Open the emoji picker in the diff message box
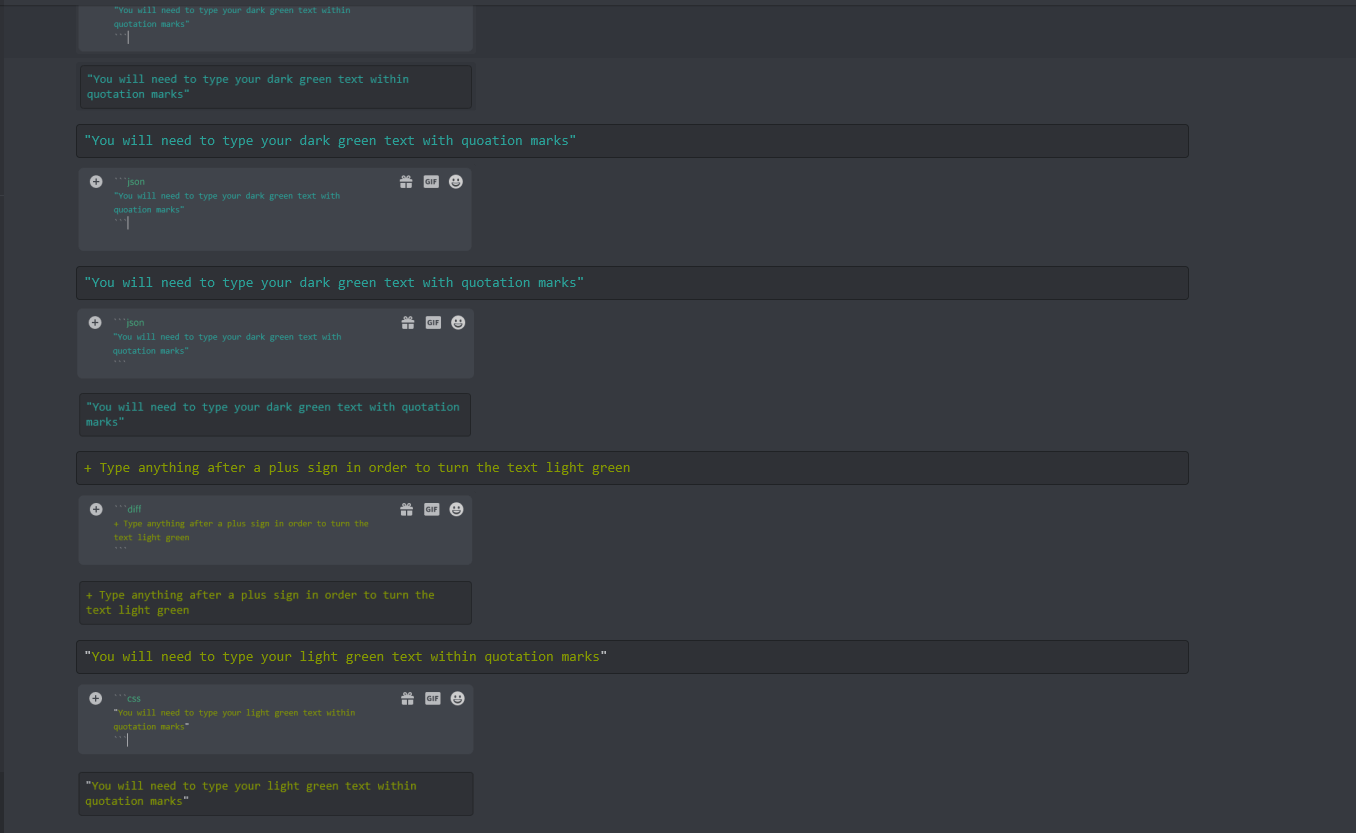Viewport: 1356px width, 833px height. point(456,509)
